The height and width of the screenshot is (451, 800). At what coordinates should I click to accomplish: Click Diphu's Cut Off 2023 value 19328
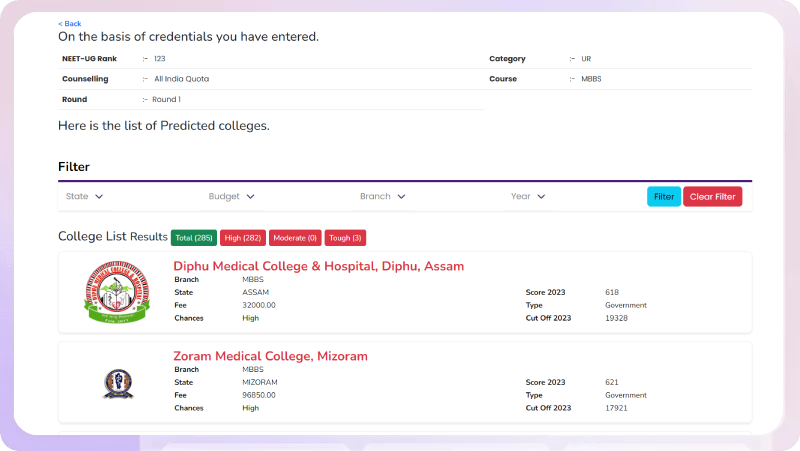[617, 318]
